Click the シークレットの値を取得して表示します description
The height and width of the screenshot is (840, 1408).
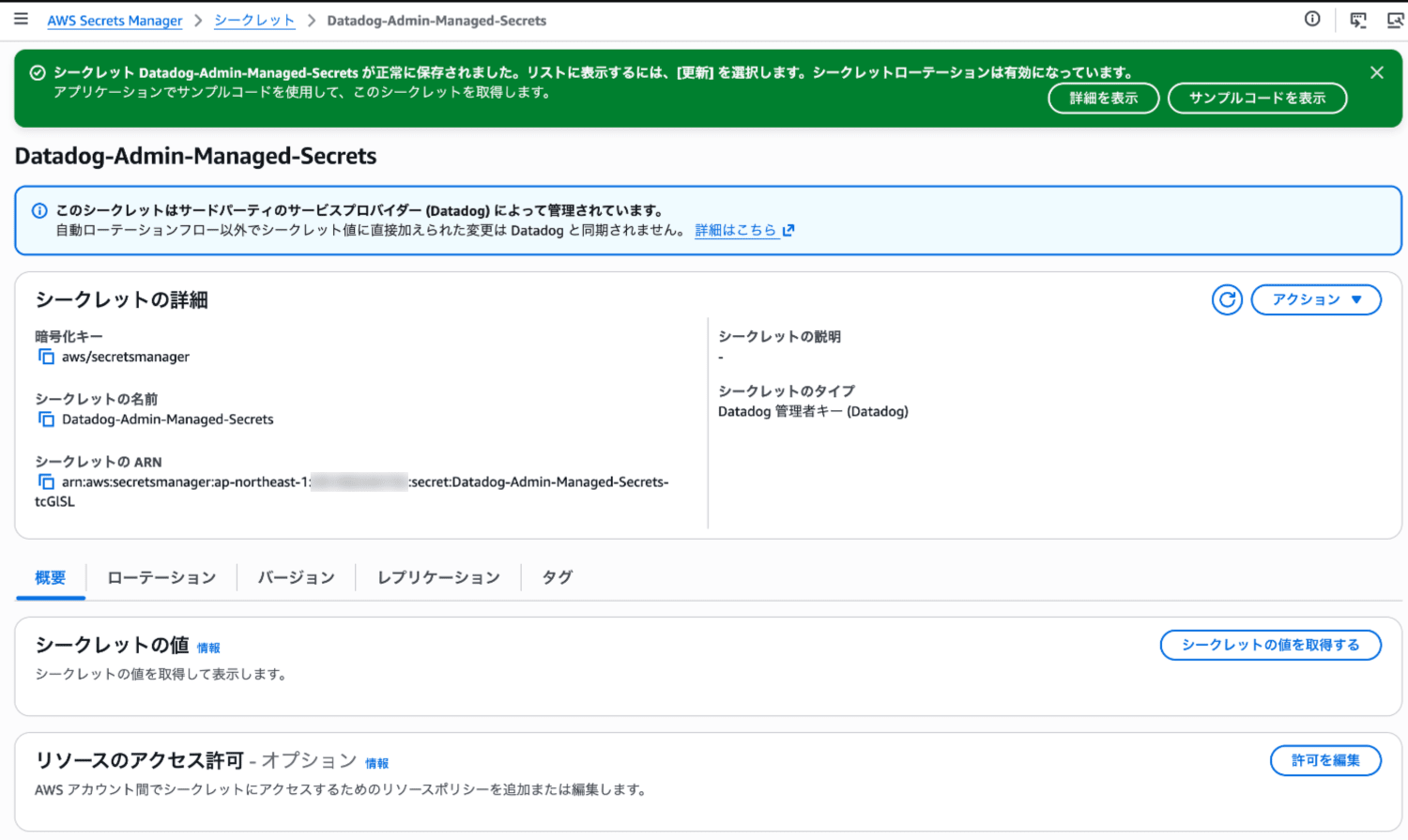161,674
